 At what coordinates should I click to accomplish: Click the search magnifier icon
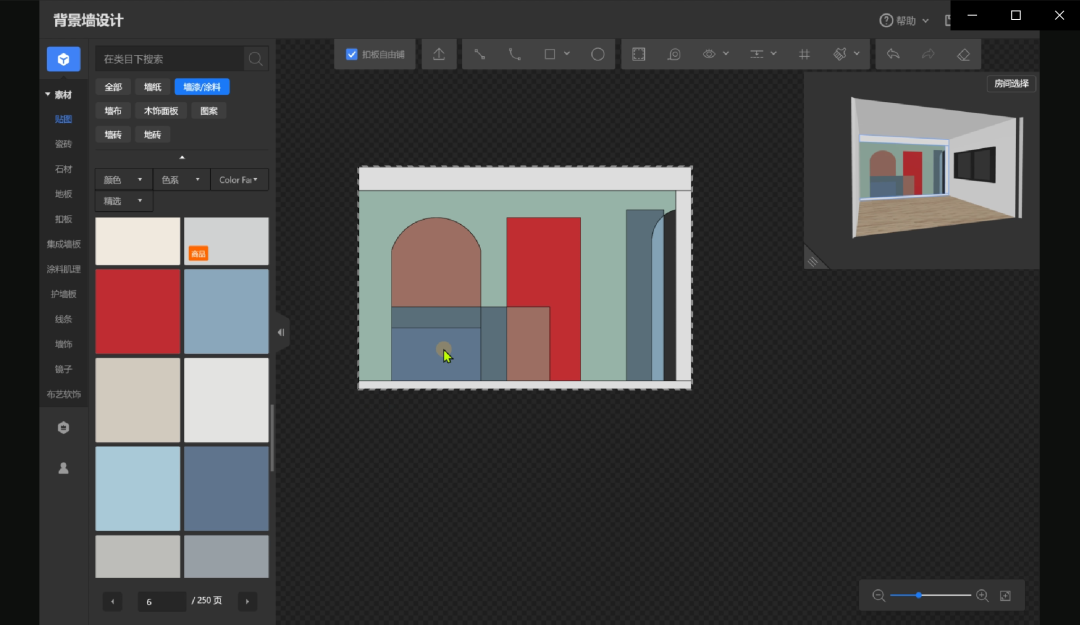pos(256,59)
